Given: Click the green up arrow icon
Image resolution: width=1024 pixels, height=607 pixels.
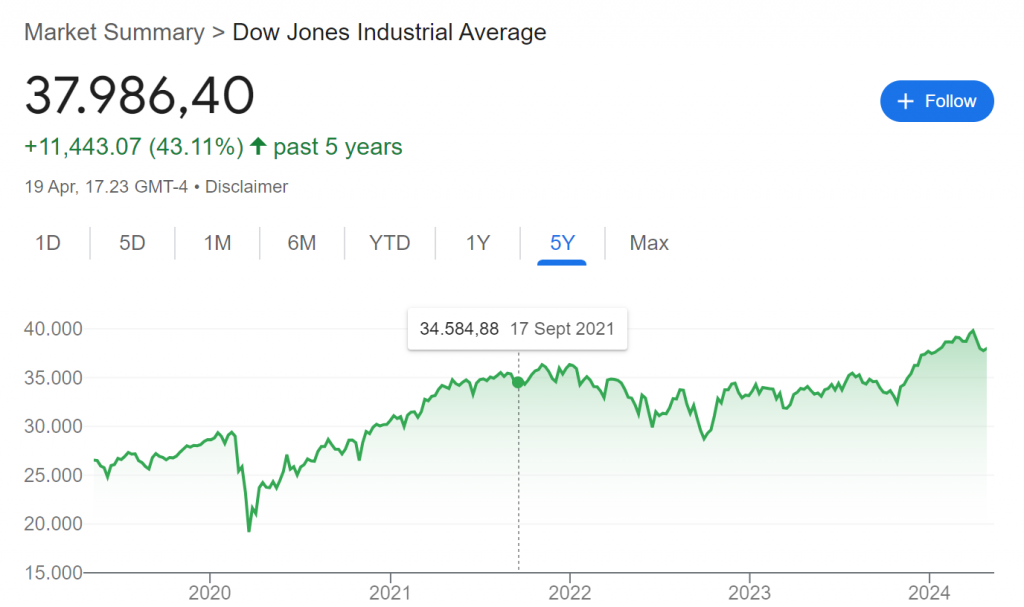Looking at the screenshot, I should (x=258, y=147).
